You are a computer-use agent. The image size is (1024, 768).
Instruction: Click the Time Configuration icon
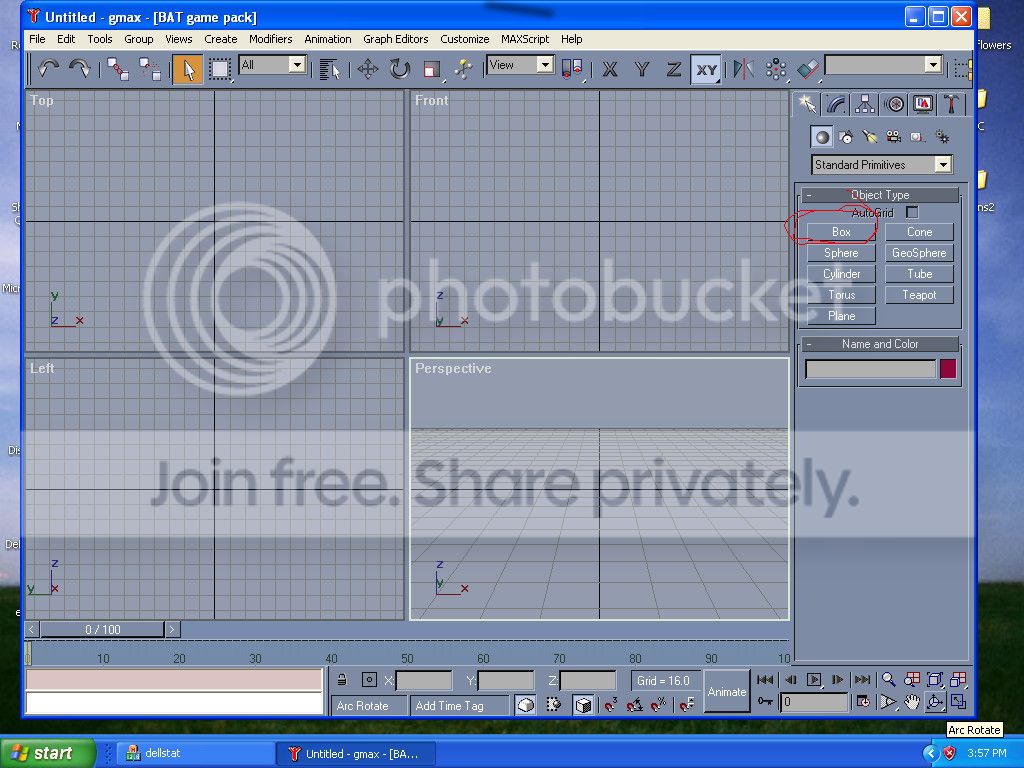point(863,702)
